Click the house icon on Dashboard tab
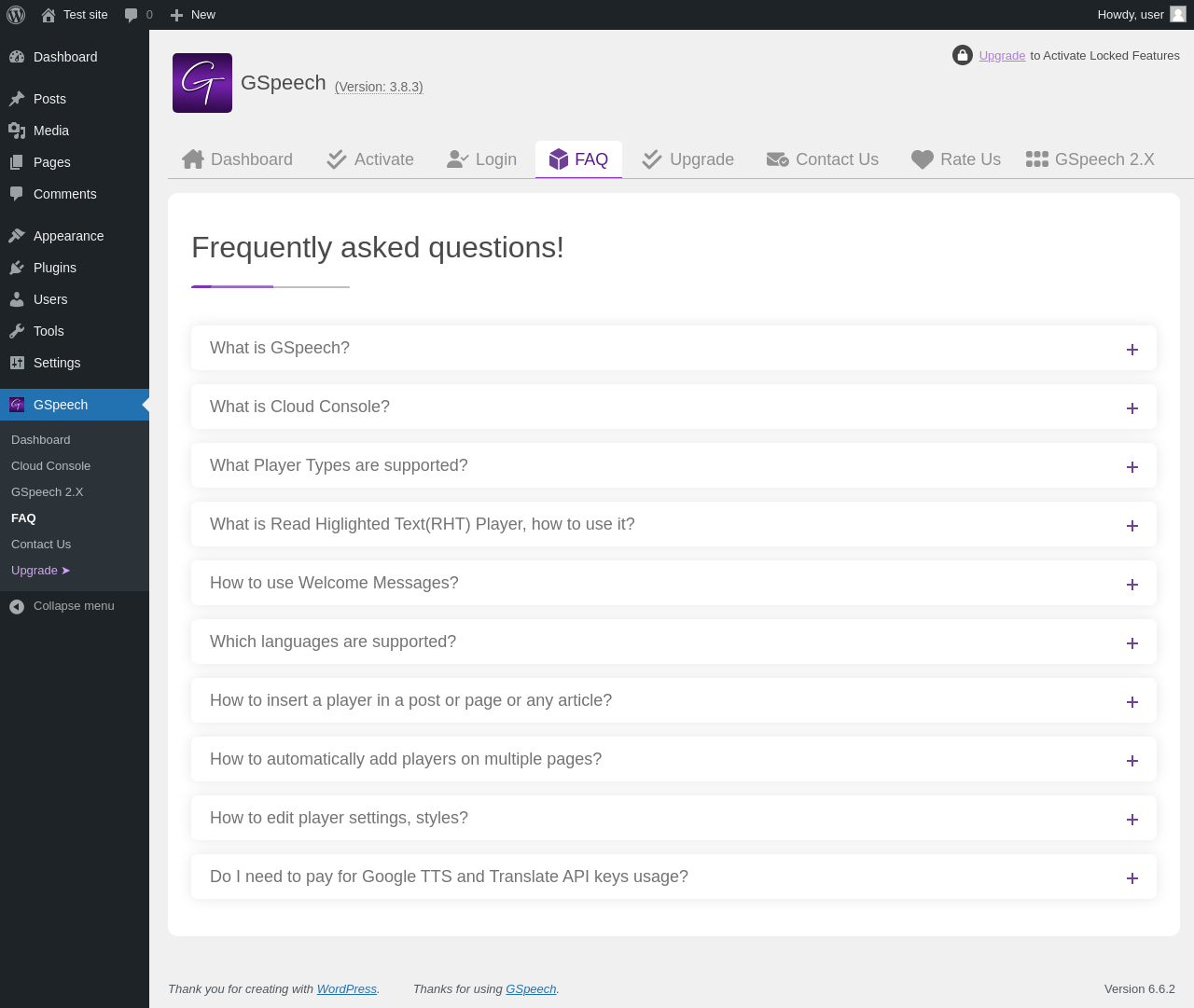This screenshot has width=1194, height=1008. [193, 159]
